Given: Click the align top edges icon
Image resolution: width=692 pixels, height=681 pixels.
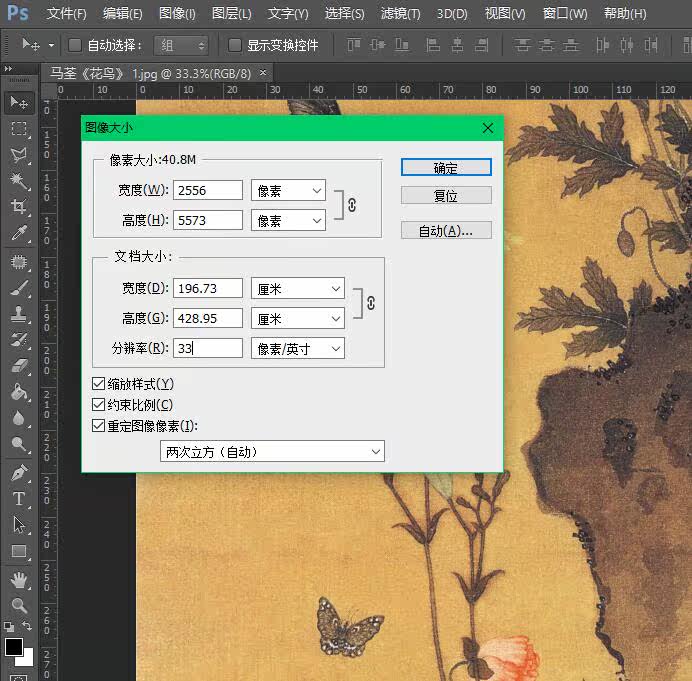Looking at the screenshot, I should (x=354, y=45).
